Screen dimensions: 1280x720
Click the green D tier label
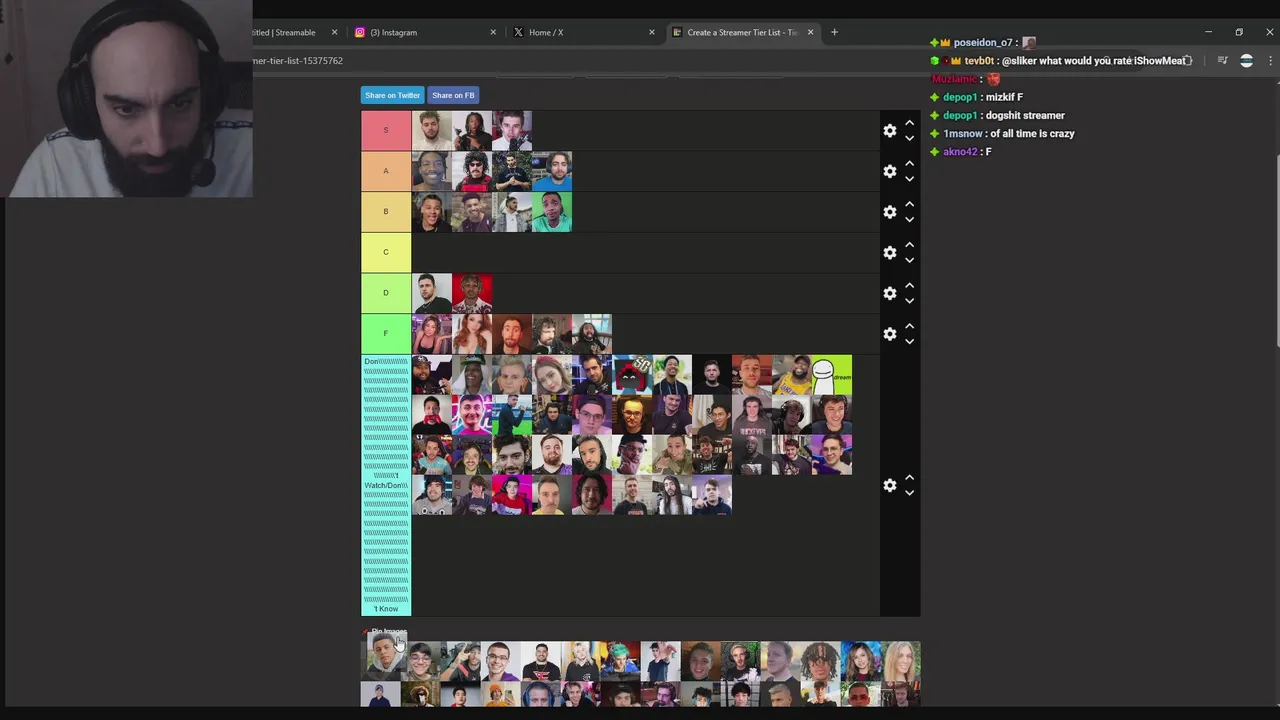[x=386, y=293]
